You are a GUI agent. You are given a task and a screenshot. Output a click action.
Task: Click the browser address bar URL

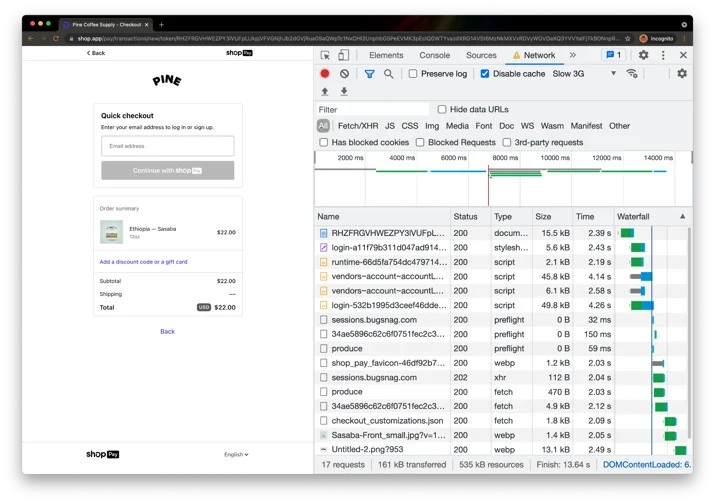(x=348, y=39)
